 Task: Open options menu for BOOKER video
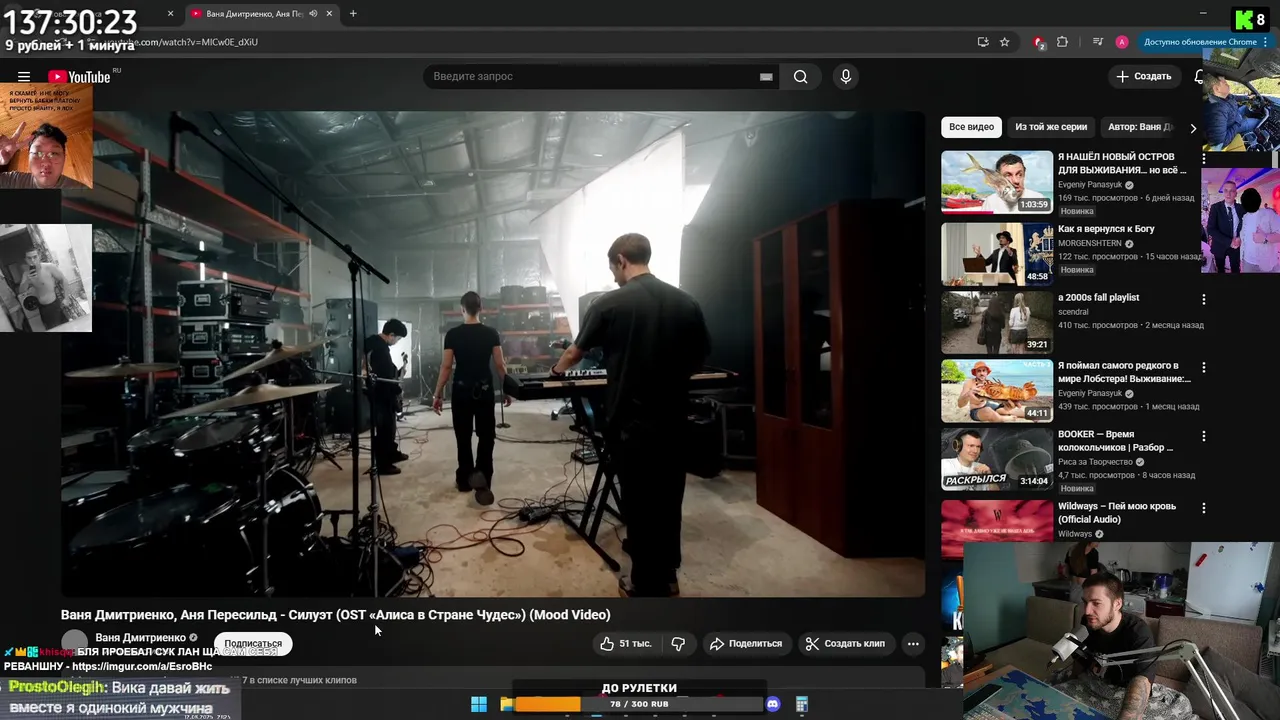pos(1204,436)
